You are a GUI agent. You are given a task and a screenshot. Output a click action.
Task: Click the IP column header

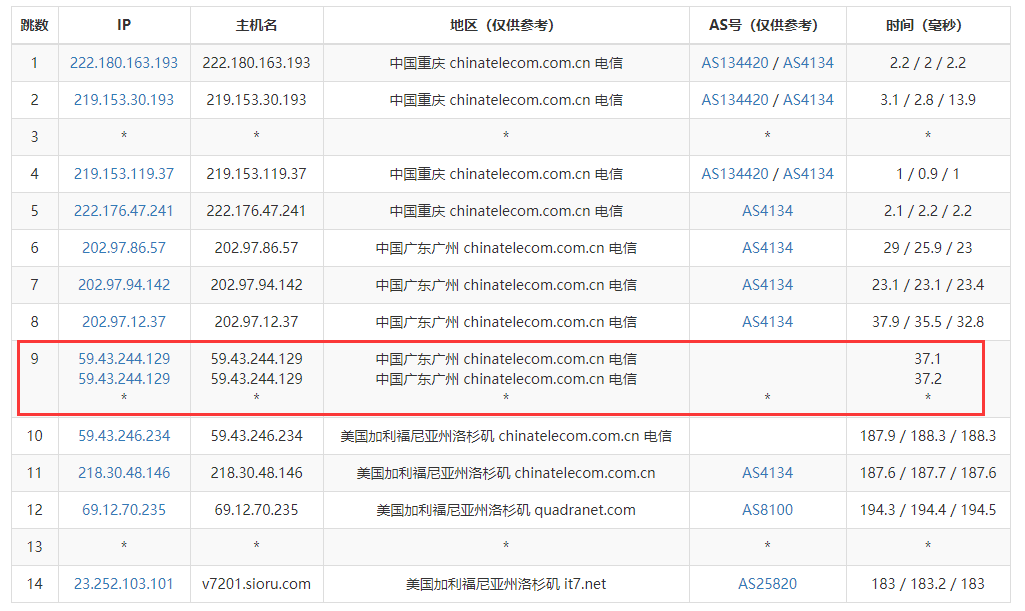(x=124, y=26)
